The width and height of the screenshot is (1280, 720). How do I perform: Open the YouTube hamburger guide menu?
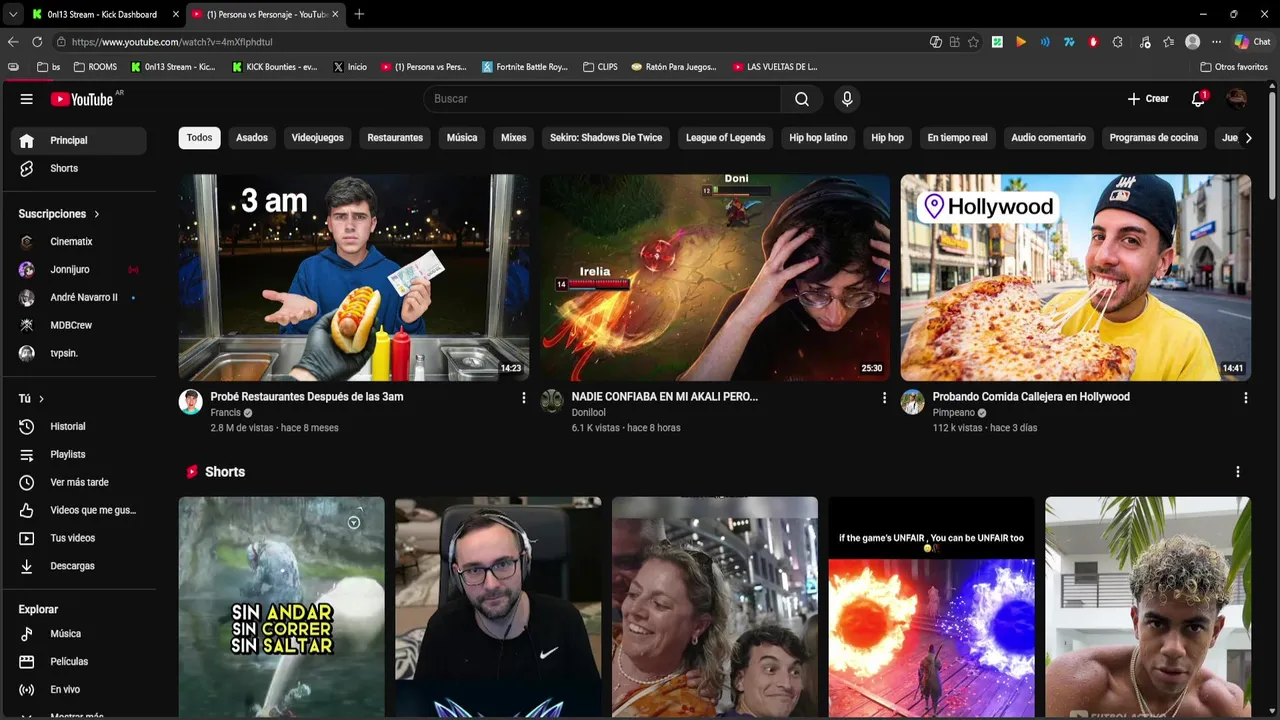[x=27, y=99]
